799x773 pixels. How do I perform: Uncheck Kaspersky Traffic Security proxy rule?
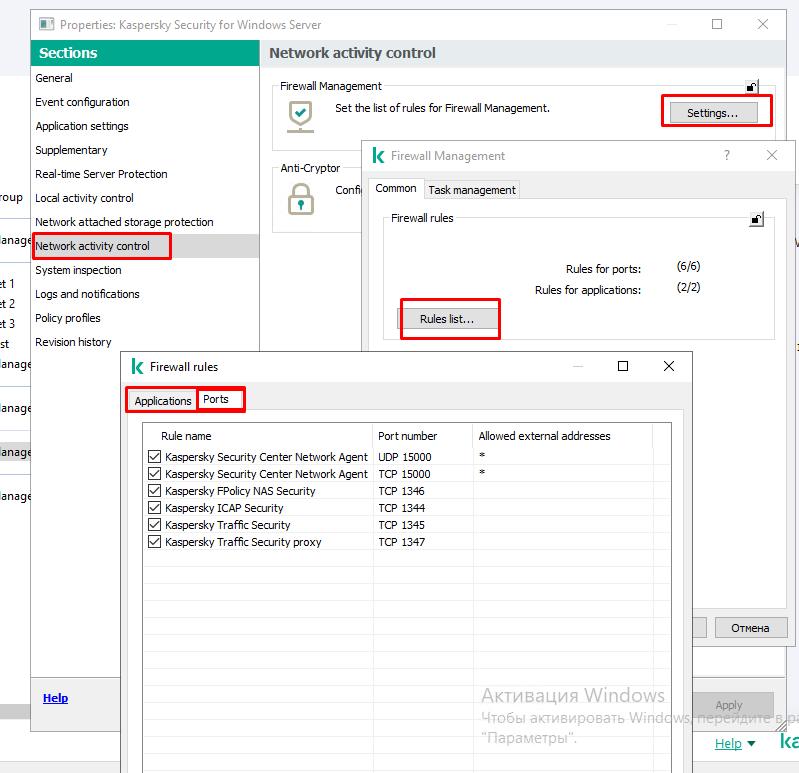[x=154, y=541]
